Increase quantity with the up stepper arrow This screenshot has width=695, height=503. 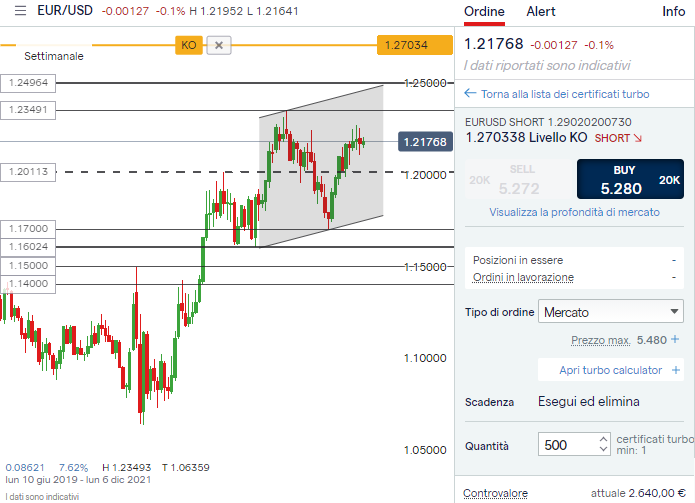coord(601,439)
